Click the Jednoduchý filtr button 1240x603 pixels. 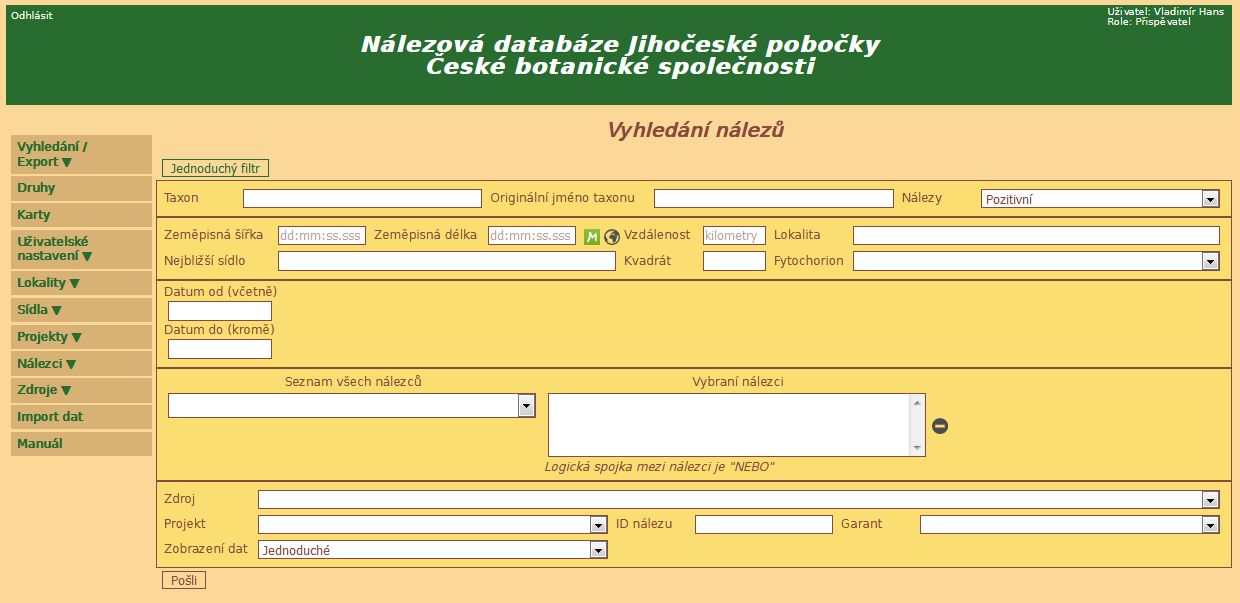pos(215,168)
